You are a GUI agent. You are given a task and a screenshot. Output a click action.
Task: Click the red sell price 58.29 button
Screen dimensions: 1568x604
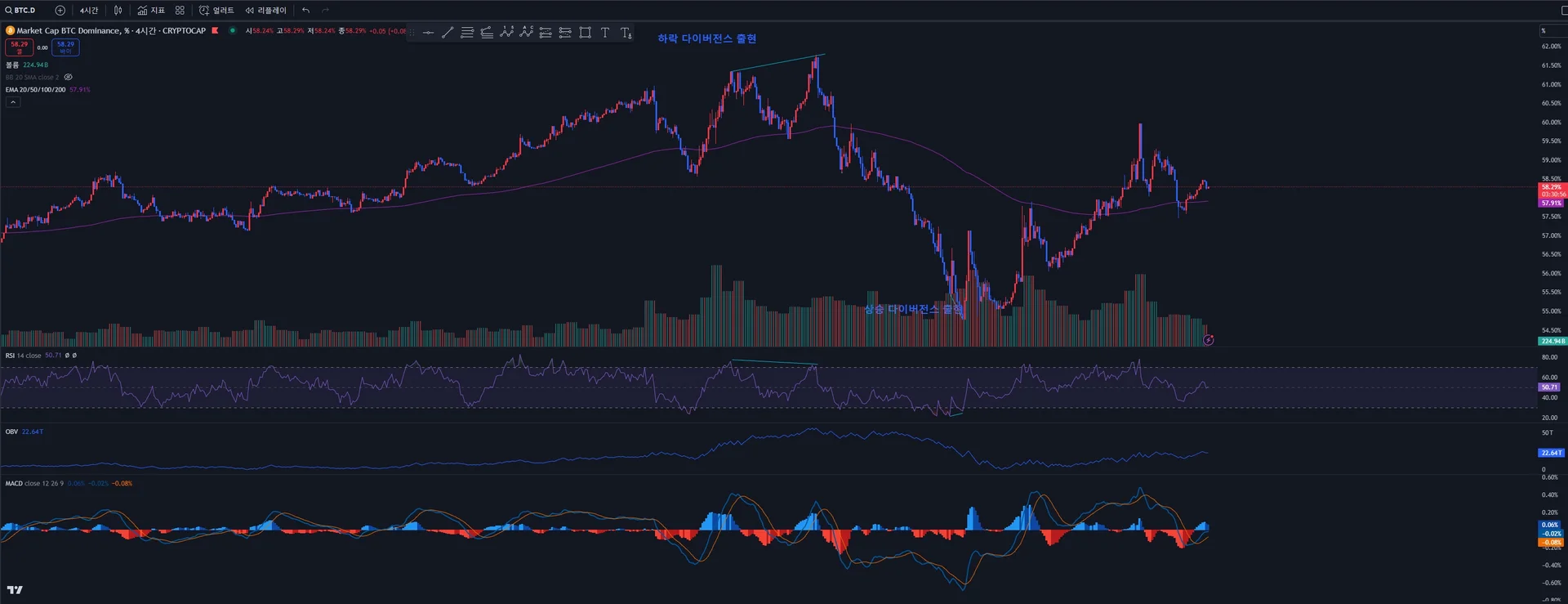click(x=19, y=47)
